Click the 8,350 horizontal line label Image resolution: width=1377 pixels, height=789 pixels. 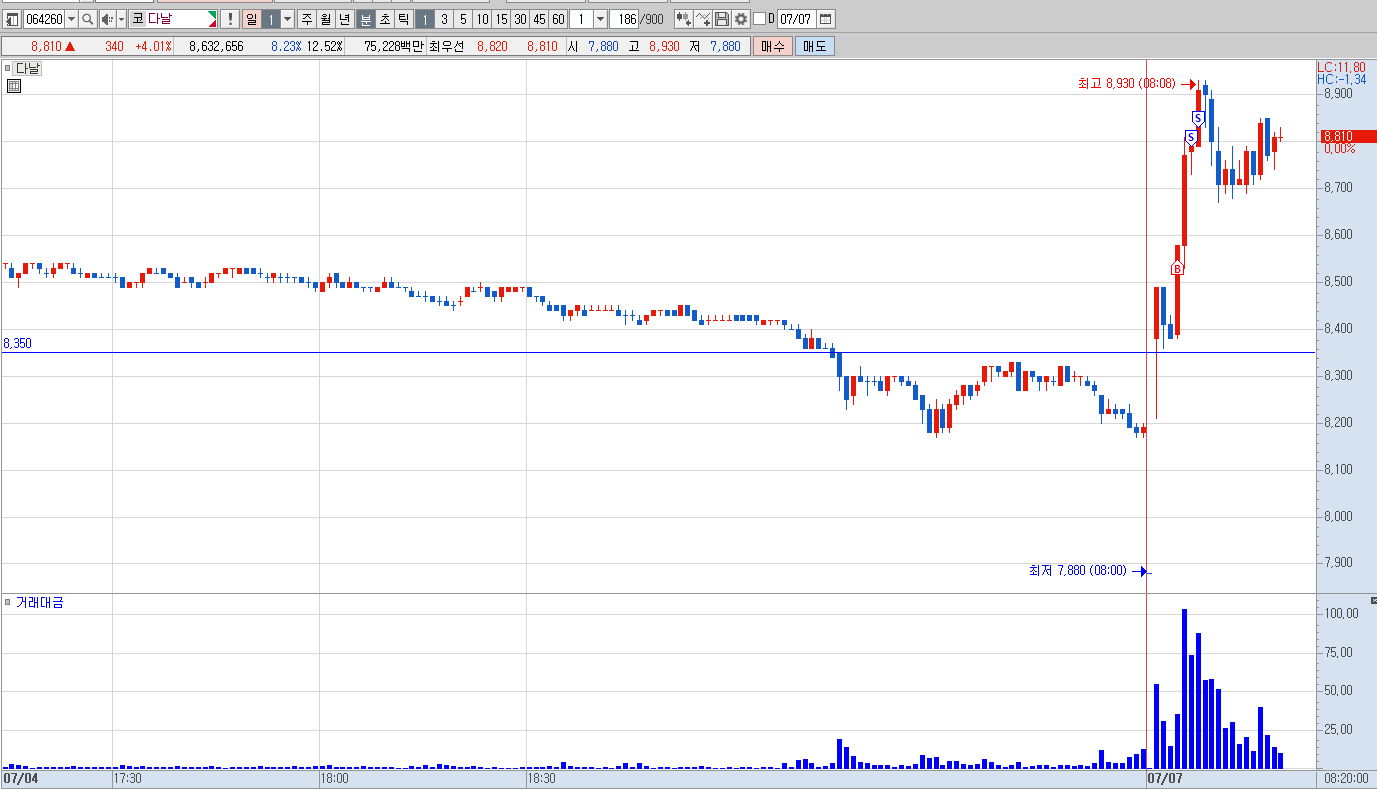(x=18, y=343)
